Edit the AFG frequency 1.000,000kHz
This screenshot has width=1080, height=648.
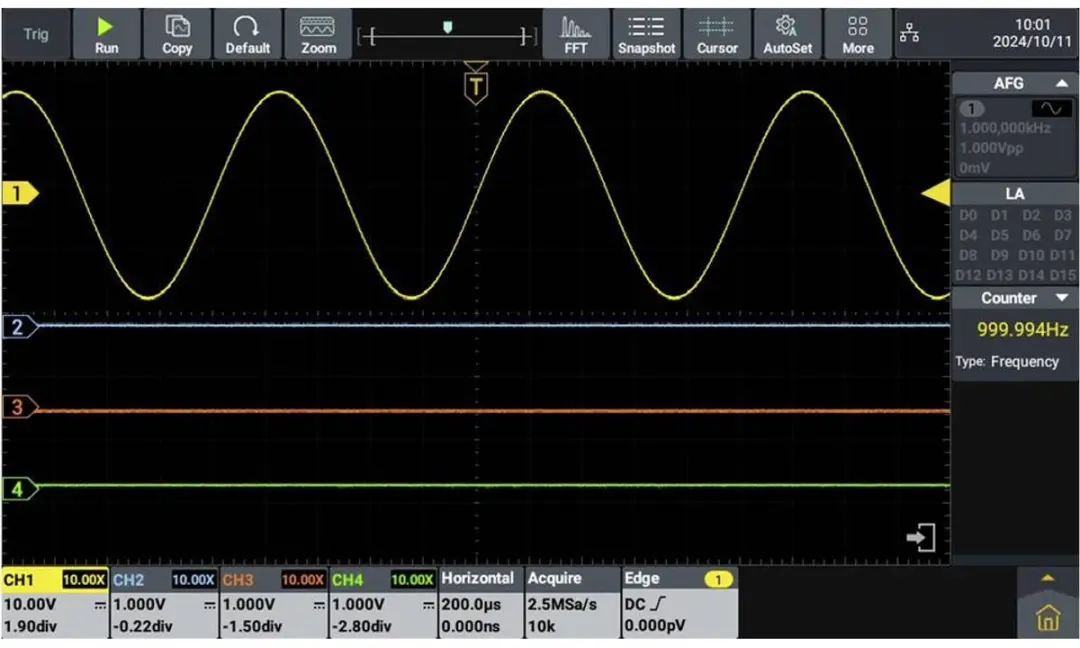point(1005,128)
